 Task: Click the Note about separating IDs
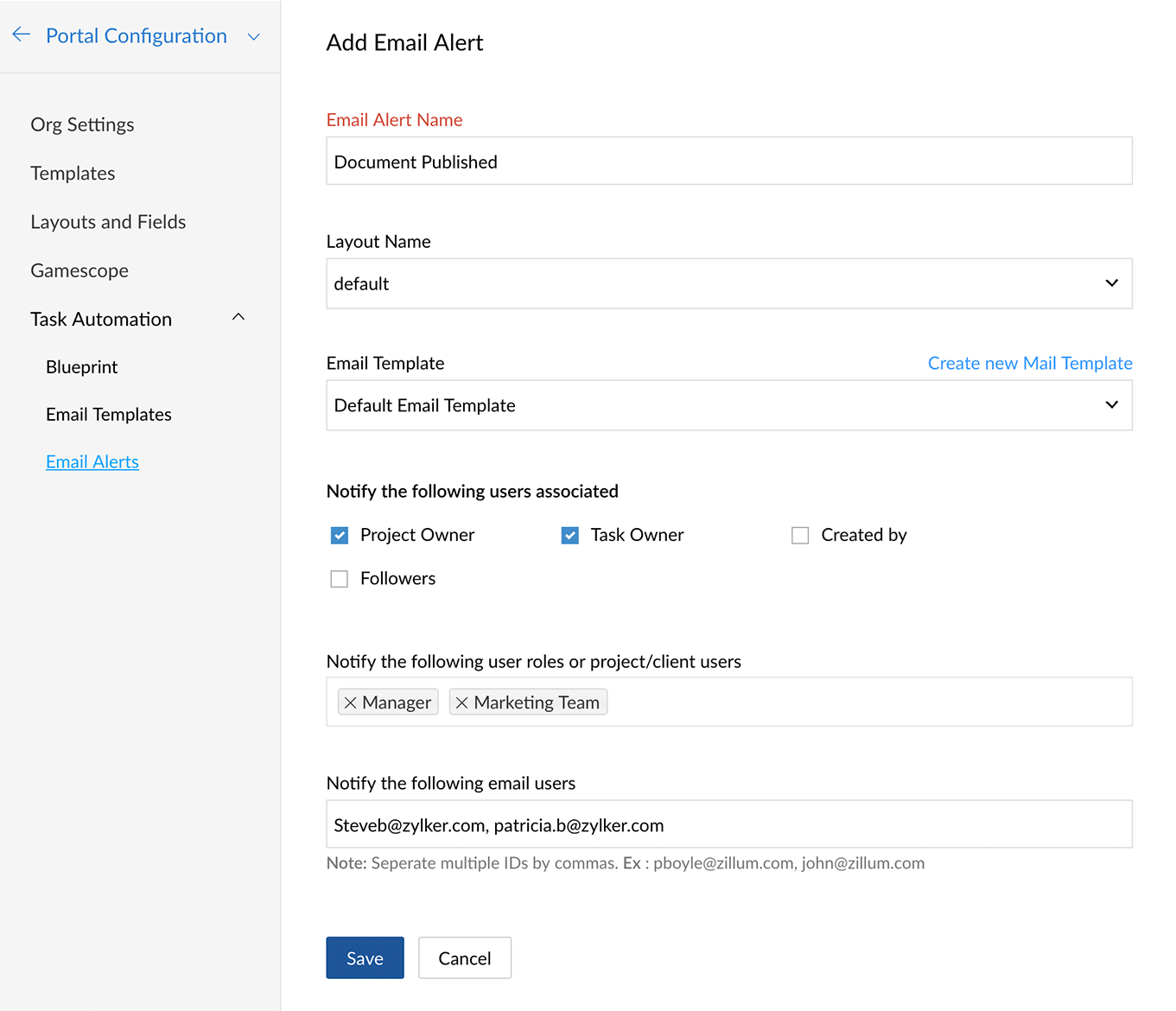[626, 863]
